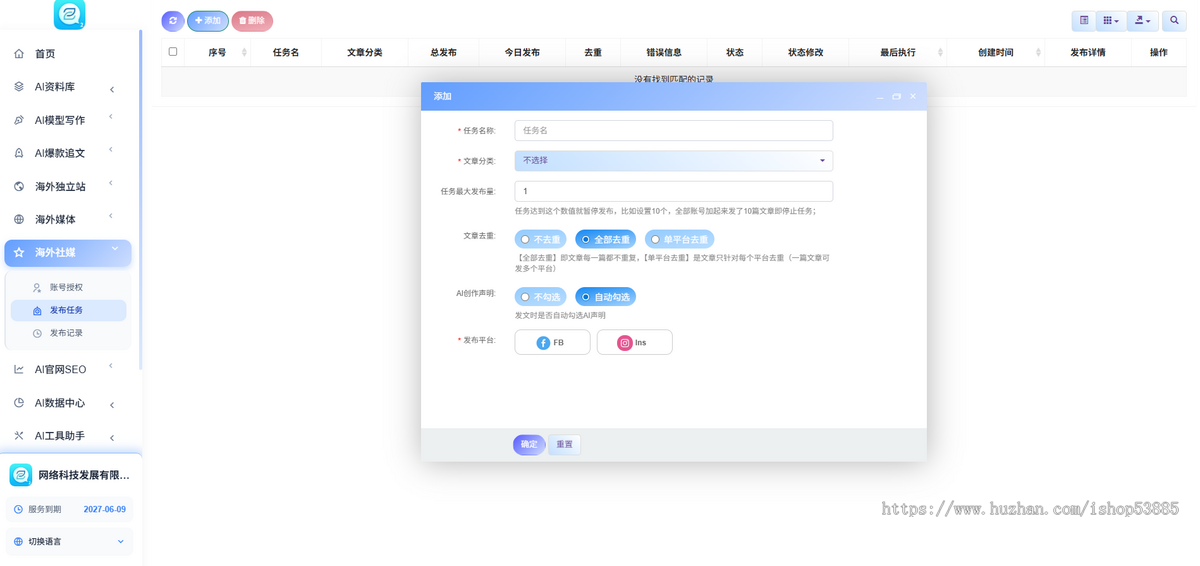Open 发布任务 submenu item
Screen dimensions: 1200x566
(68, 310)
